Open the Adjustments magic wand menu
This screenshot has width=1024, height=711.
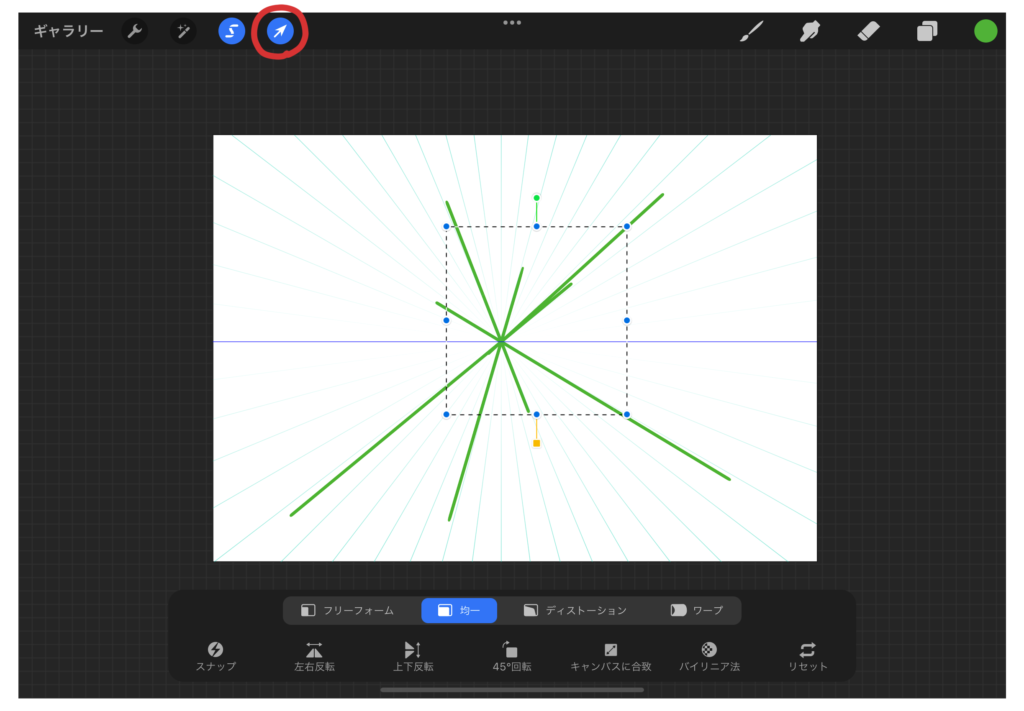(183, 31)
